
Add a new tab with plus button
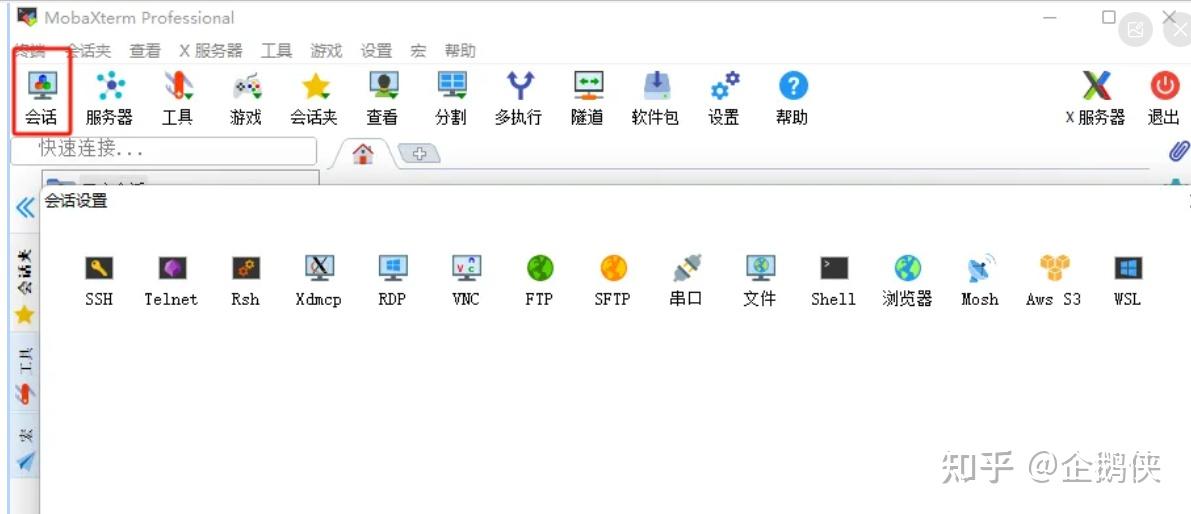(x=419, y=154)
